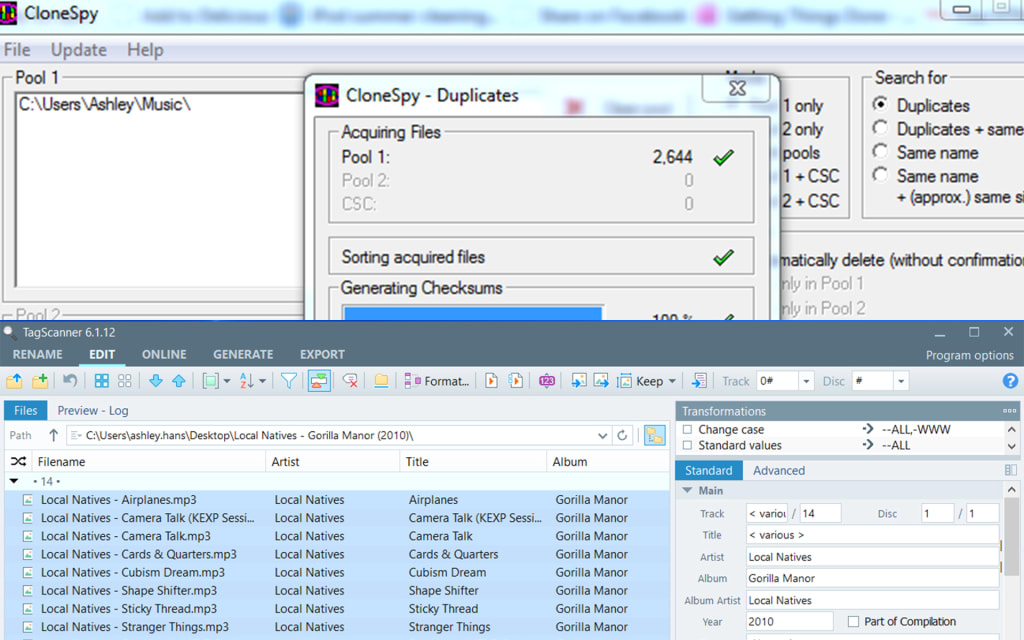
Task: Switch to the ONLINE tab
Action: coord(164,355)
